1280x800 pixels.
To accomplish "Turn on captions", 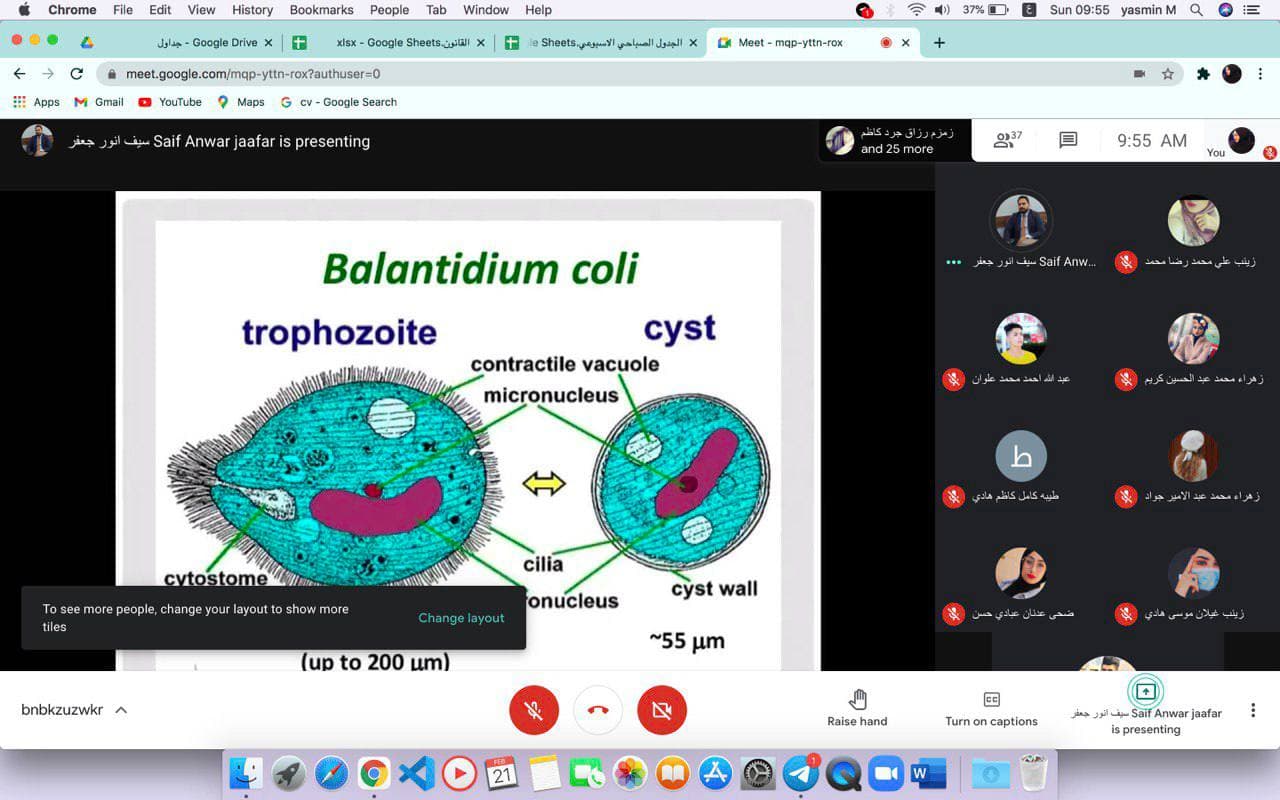I will (991, 708).
